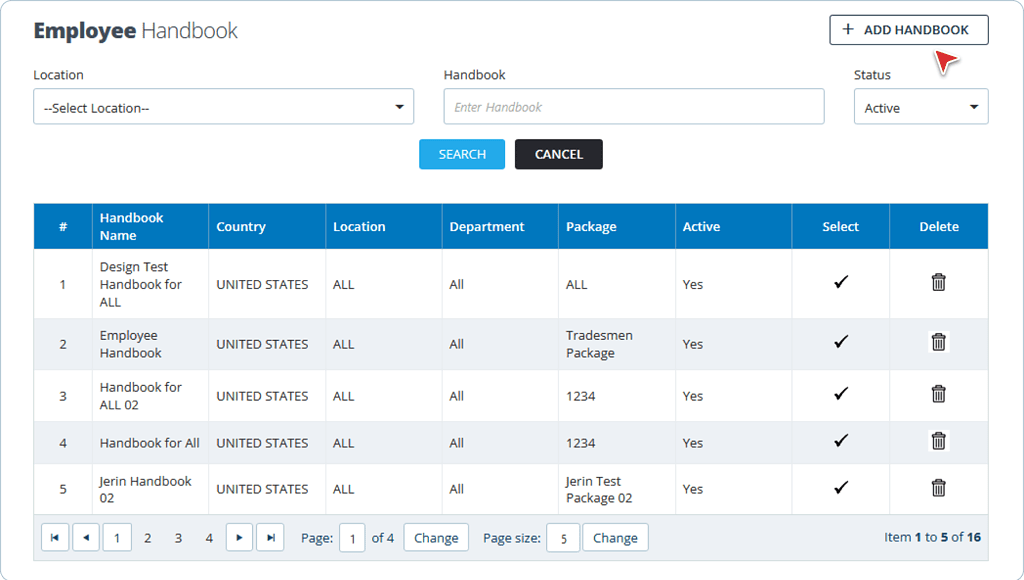
Task: Open the Select Location dropdown
Action: pos(223,107)
